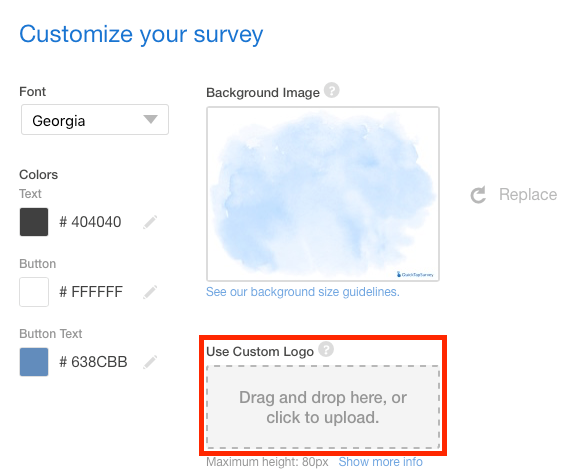Click the # 404040 text color value
The image size is (585, 476).
(90, 222)
